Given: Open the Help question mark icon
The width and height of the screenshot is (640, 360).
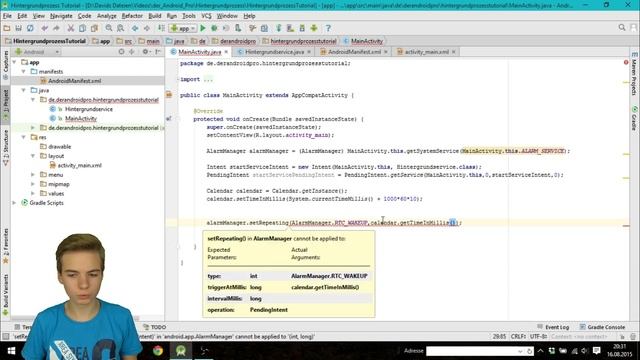Looking at the screenshot, I should (x=328, y=28).
